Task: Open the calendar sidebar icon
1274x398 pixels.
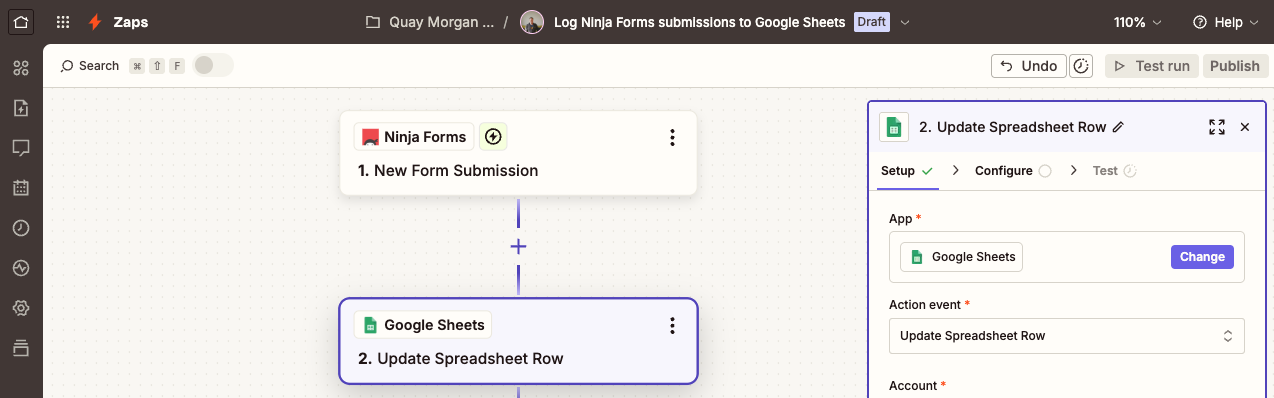Action: (21, 188)
